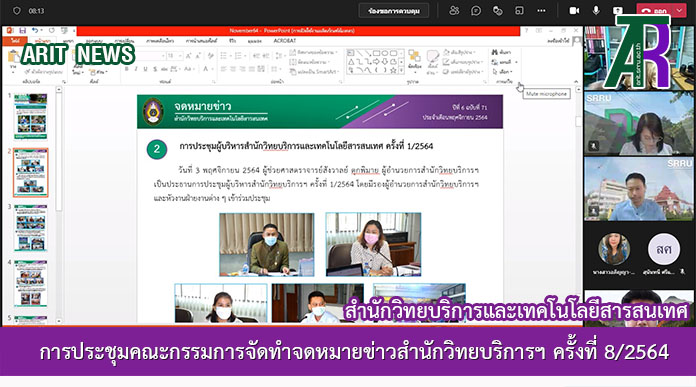
Task: Expand the leave options dropdown arrow
Action: click(680, 11)
